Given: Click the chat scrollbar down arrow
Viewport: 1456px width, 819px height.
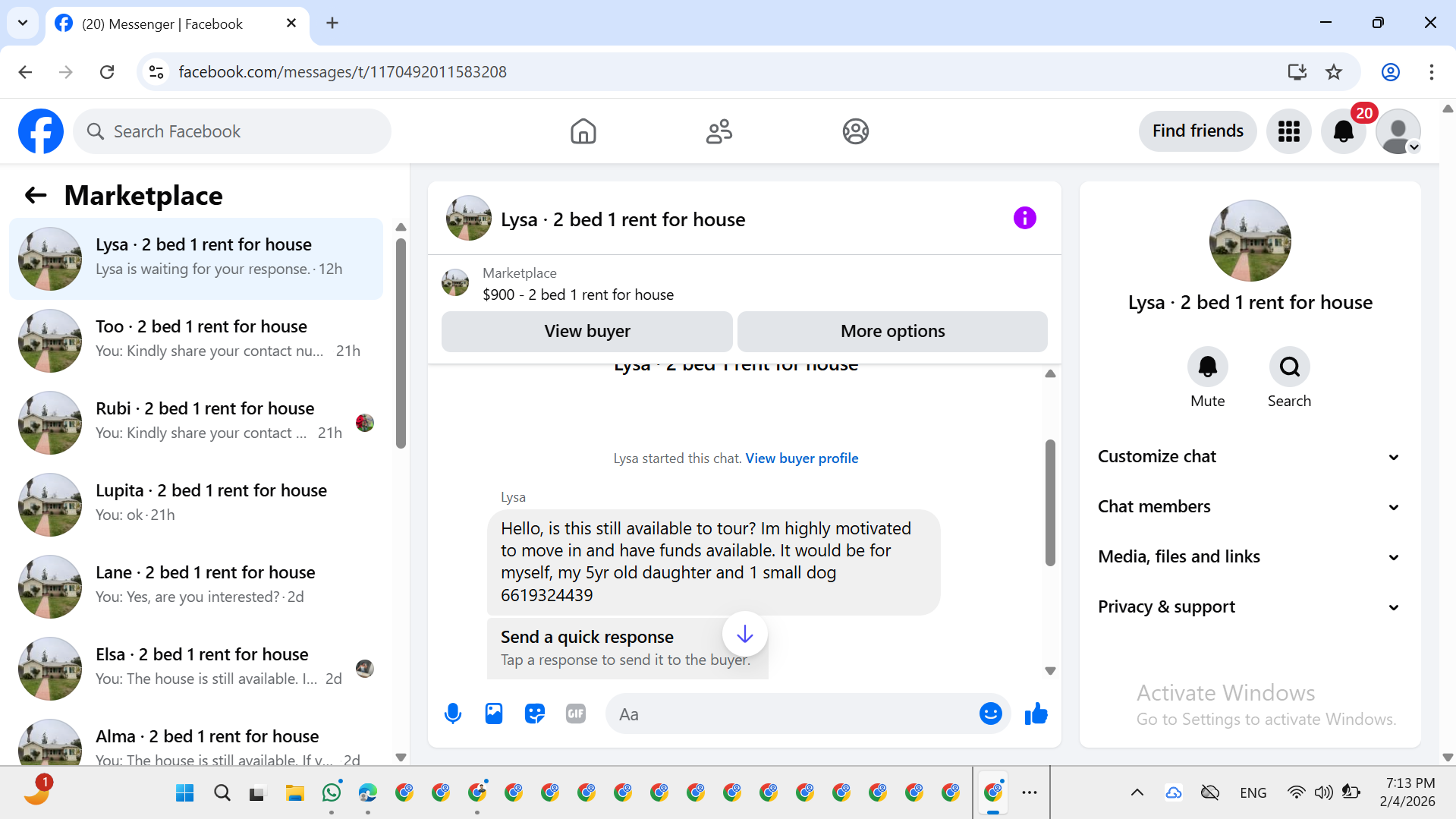Looking at the screenshot, I should tap(1050, 671).
